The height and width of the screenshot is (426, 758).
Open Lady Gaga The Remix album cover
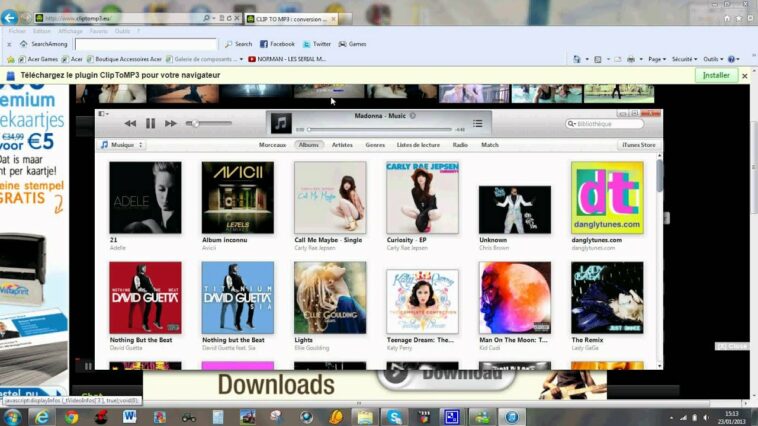coord(607,297)
